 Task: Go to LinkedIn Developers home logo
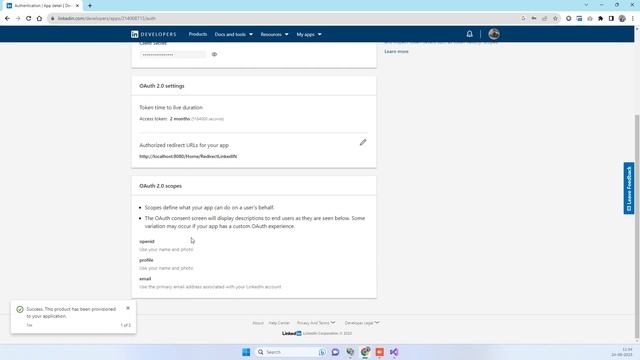click(153, 34)
